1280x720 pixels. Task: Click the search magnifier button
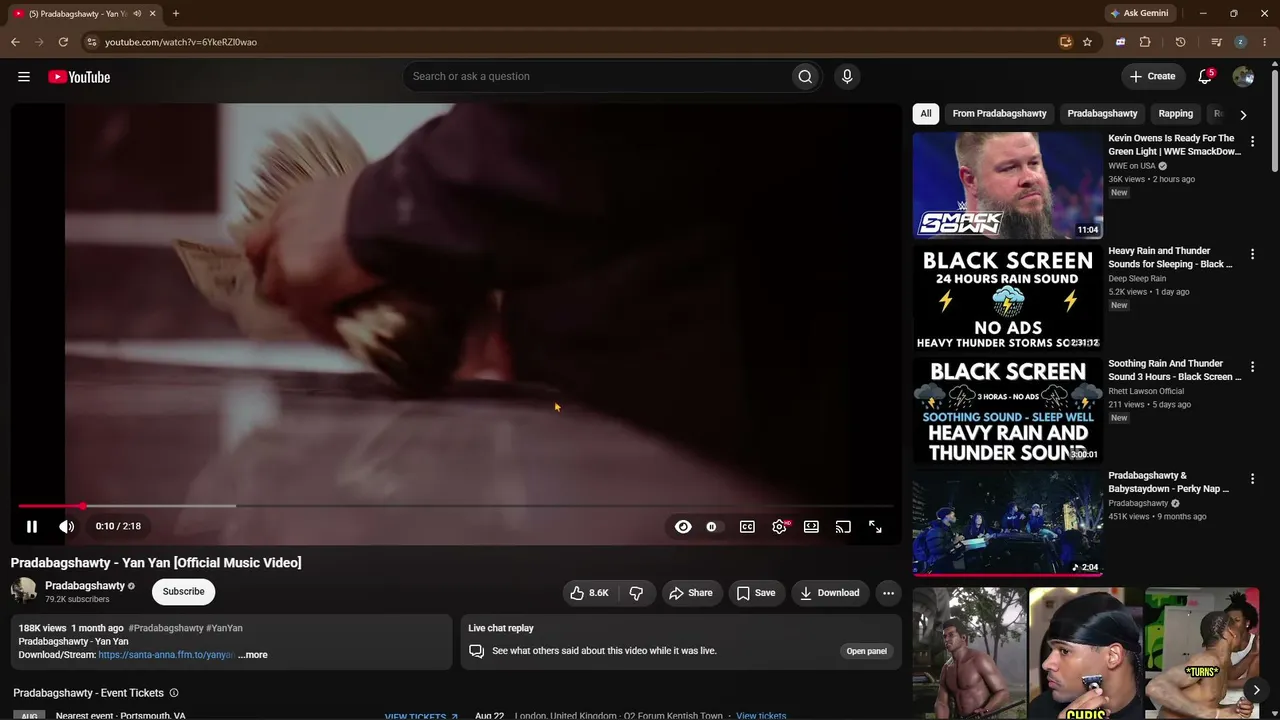tap(805, 77)
